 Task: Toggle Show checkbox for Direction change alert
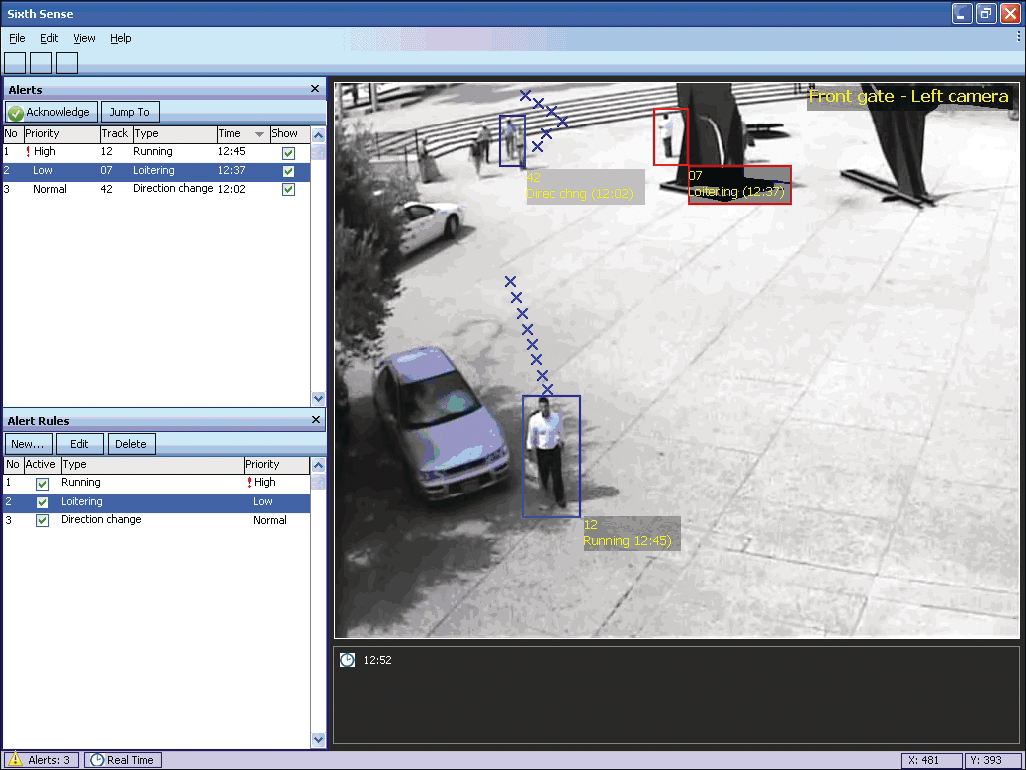click(x=289, y=189)
